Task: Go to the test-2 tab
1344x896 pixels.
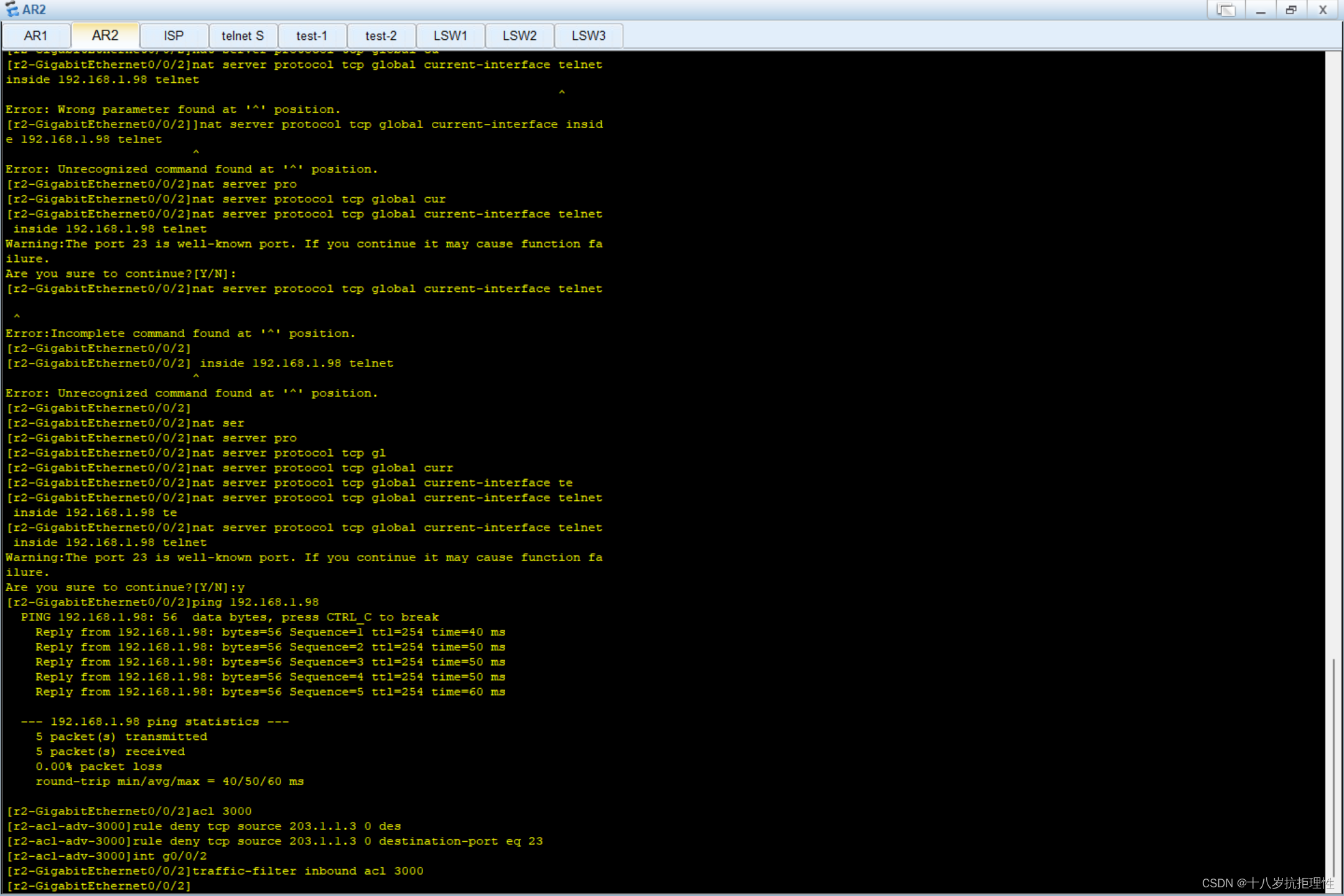Action: (381, 35)
